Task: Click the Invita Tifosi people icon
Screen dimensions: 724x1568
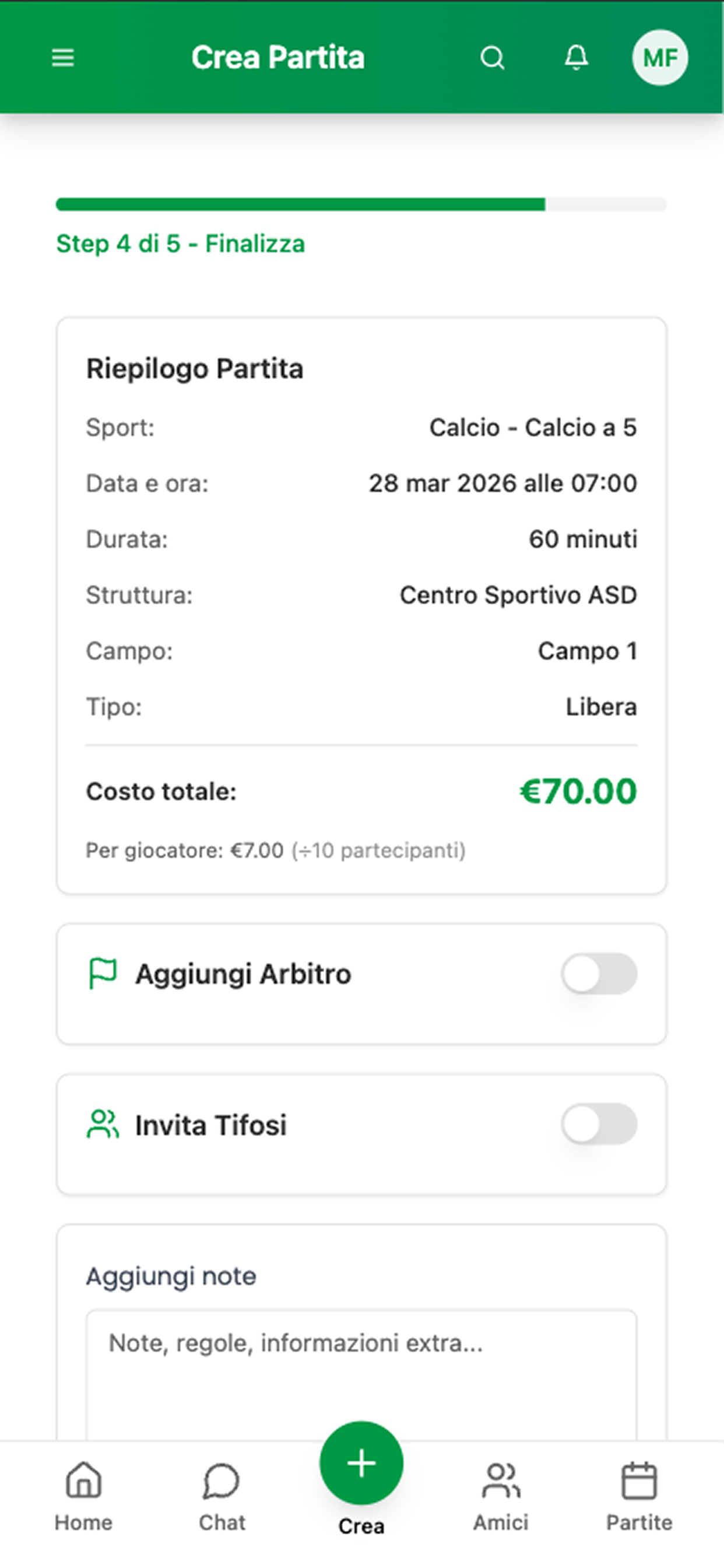Action: point(102,1124)
